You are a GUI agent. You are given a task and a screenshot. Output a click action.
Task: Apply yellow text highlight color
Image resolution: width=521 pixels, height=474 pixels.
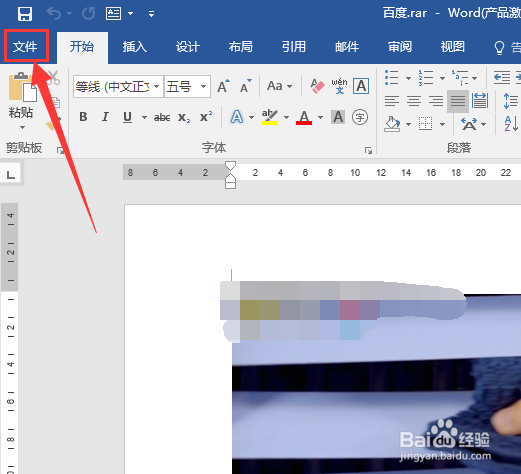[x=270, y=117]
